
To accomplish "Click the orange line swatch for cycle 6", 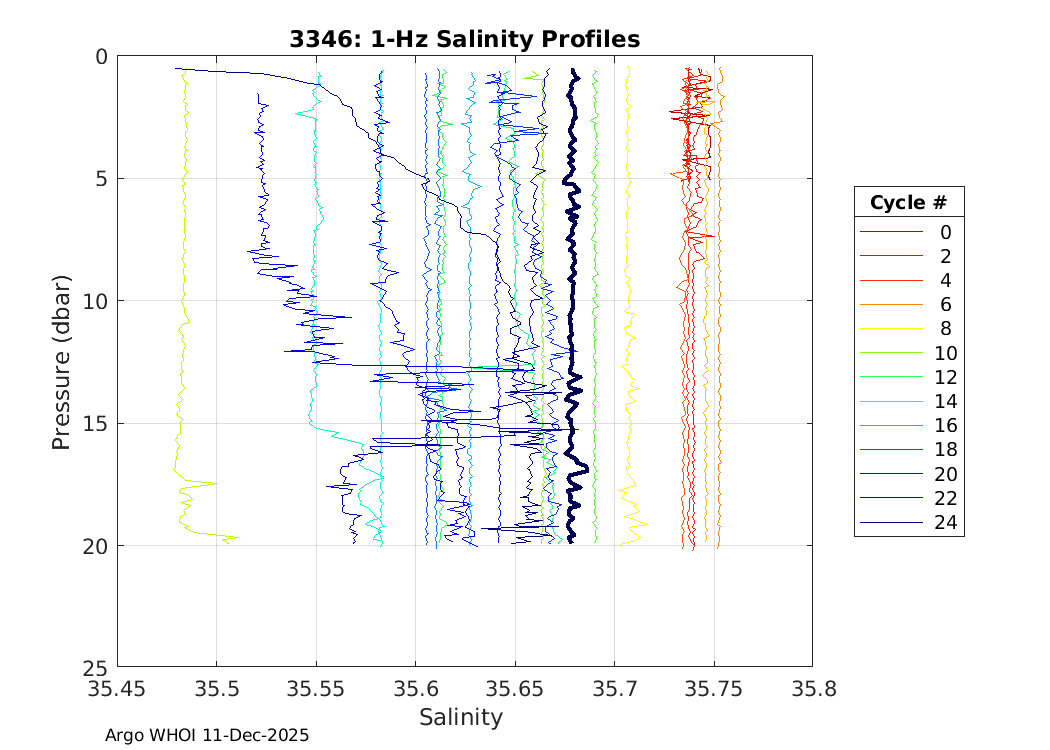I will click(x=890, y=304).
